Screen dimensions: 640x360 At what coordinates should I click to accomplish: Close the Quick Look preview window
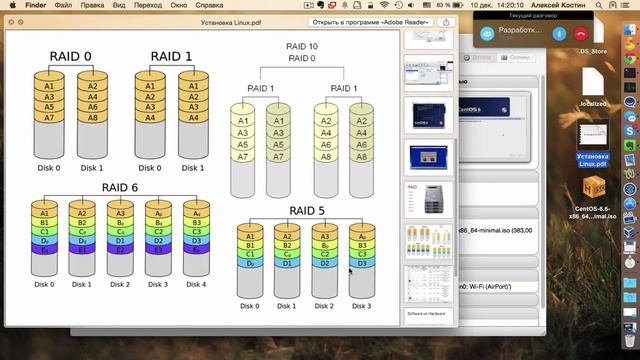(x=11, y=22)
